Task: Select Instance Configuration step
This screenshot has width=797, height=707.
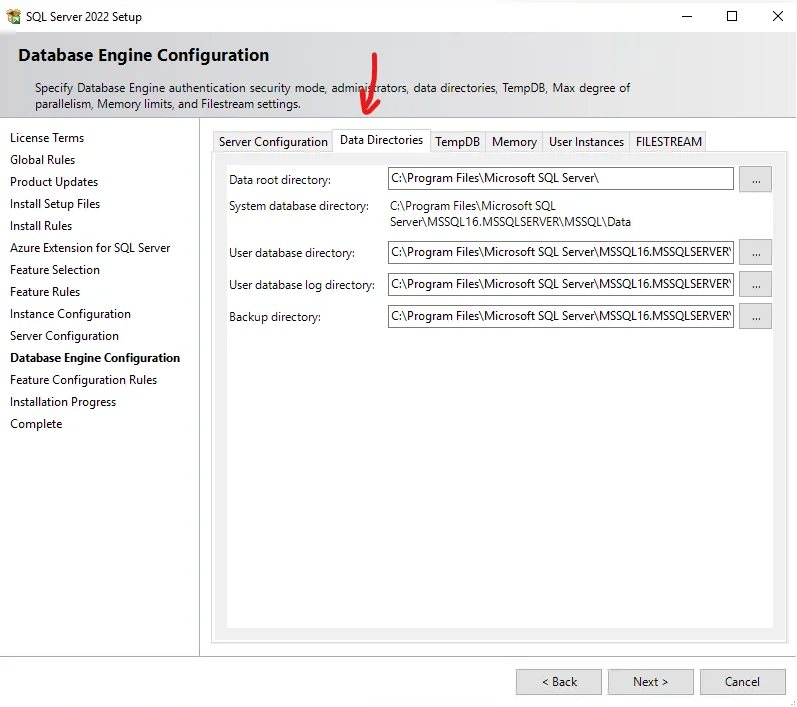Action: click(70, 314)
